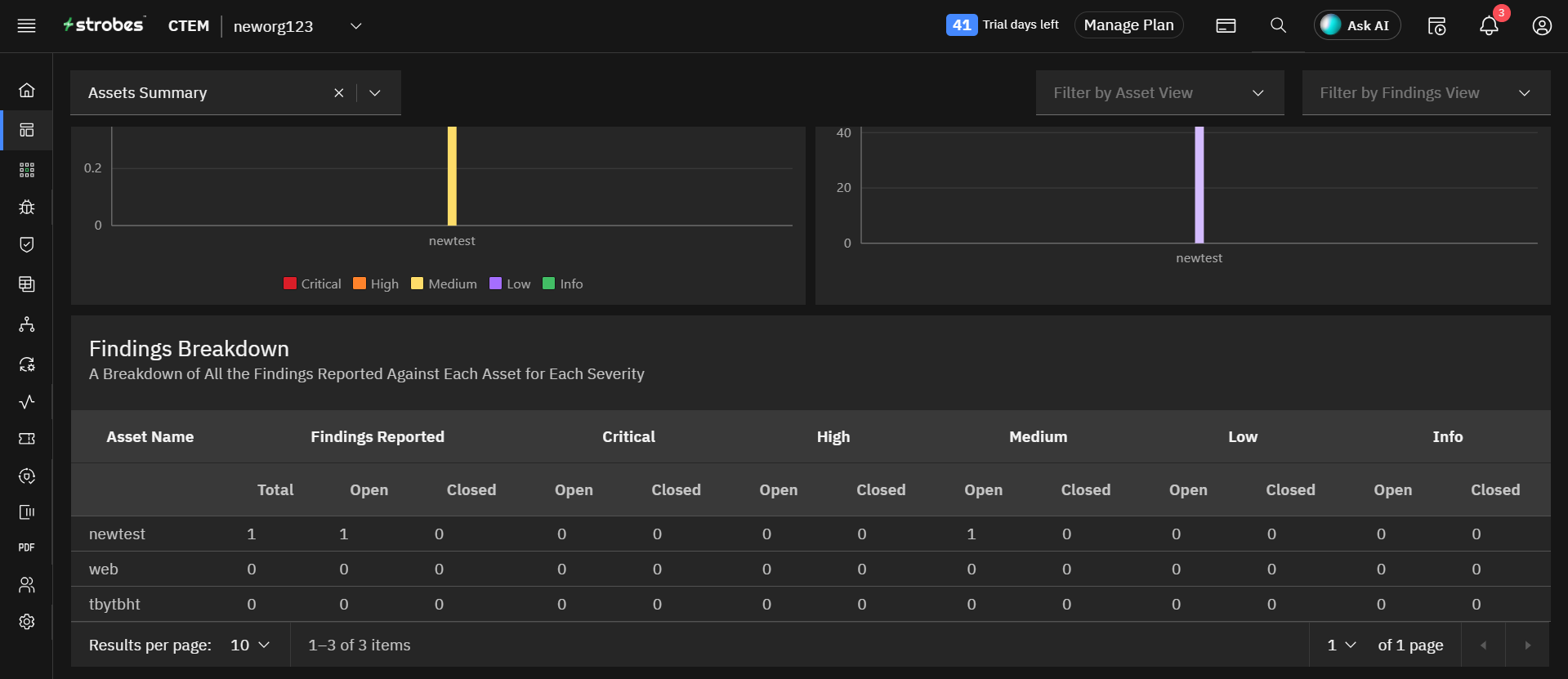Click the Ask AI button
Viewport: 1568px width, 679px height.
coord(1356,25)
